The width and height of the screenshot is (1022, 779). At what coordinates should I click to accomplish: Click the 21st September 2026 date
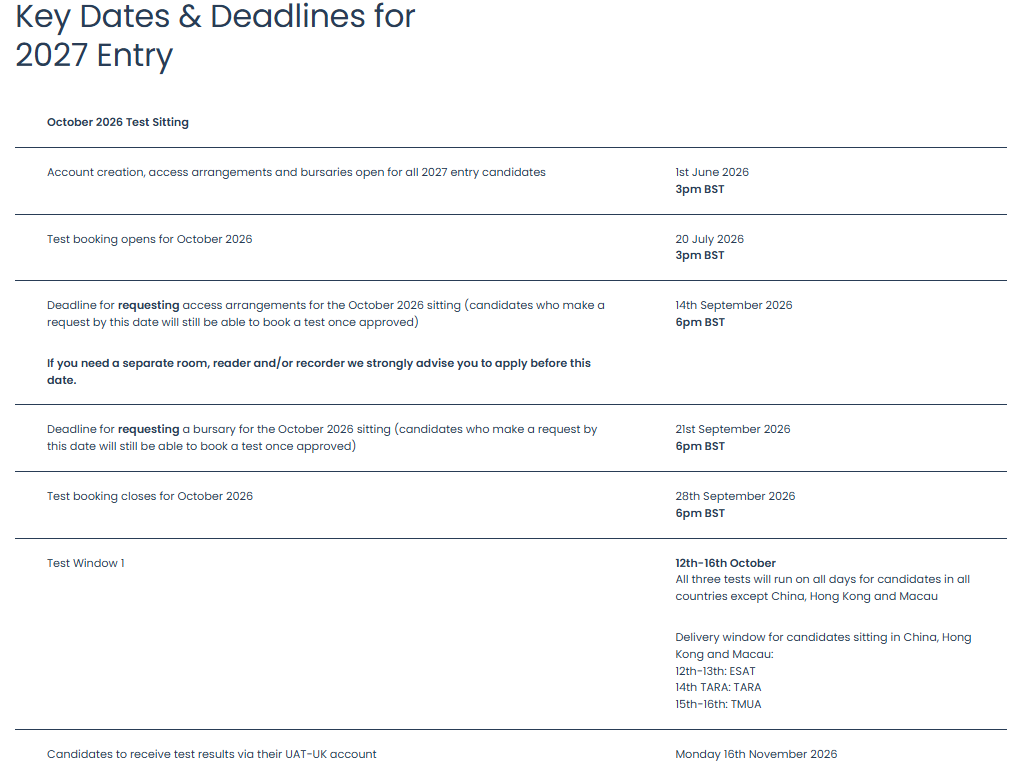tap(733, 429)
